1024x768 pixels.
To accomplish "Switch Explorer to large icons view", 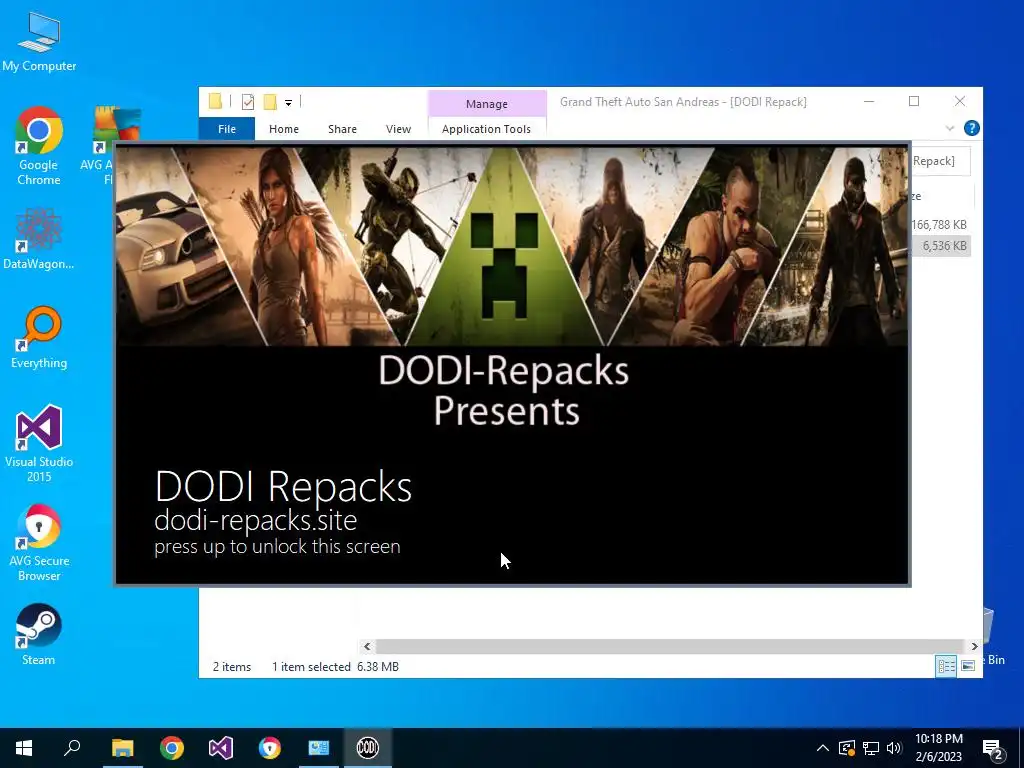I will [x=968, y=665].
